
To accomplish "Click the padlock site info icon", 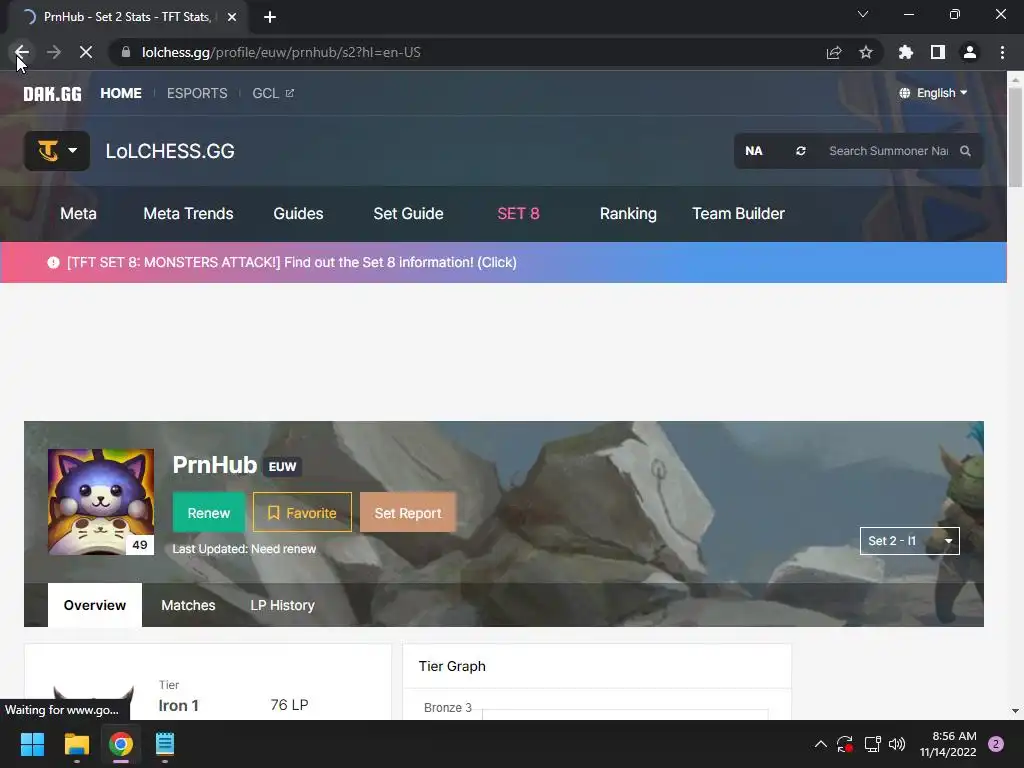I will pos(126,52).
